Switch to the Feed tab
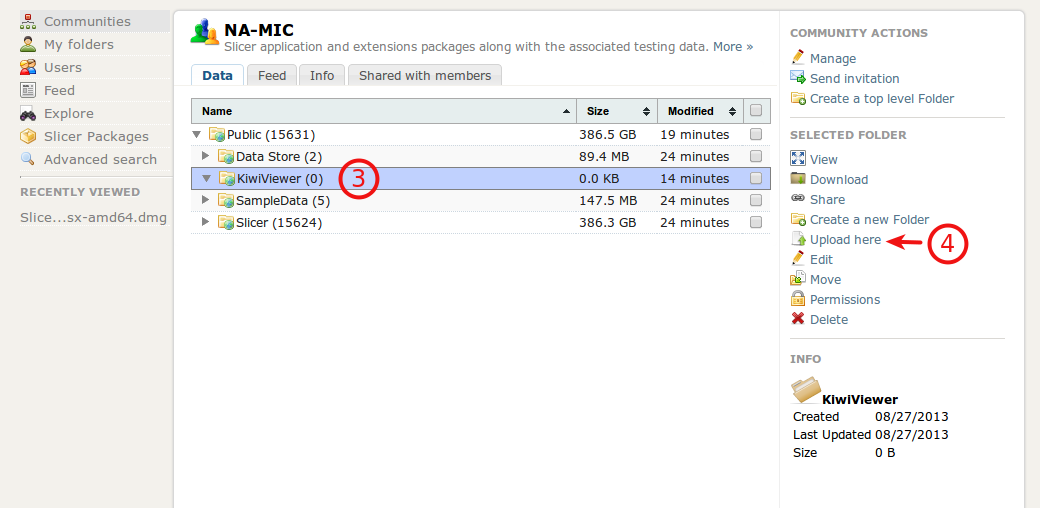The width and height of the screenshot is (1041, 508). point(272,75)
